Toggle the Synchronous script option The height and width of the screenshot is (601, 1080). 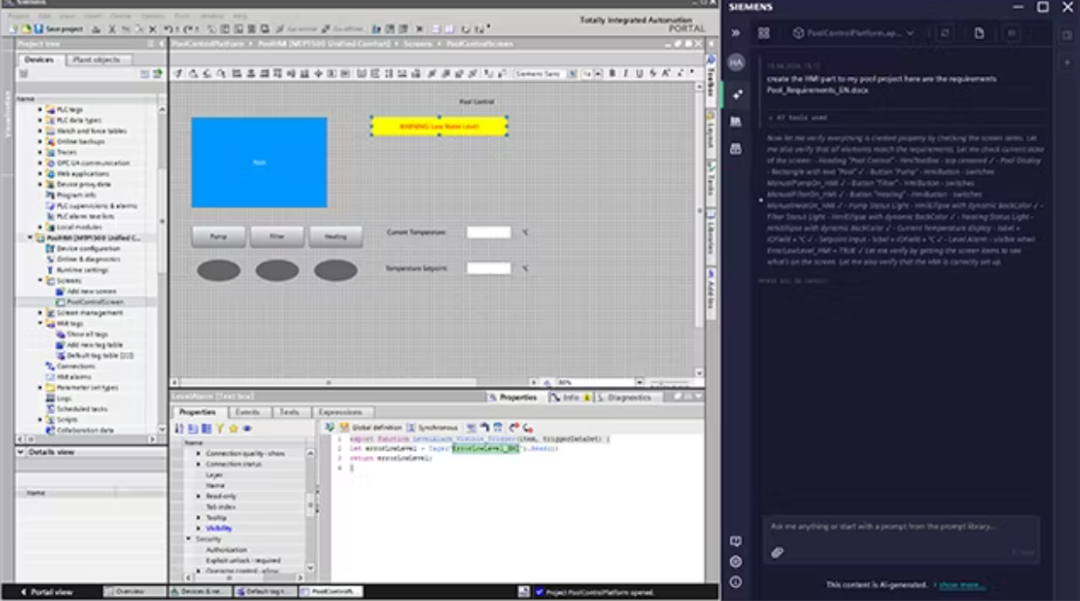click(432, 428)
